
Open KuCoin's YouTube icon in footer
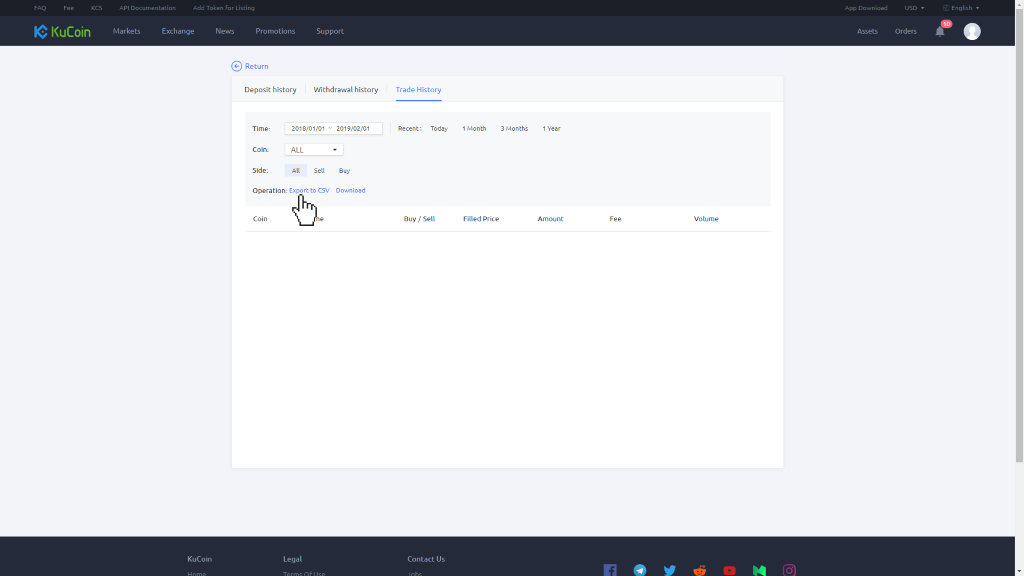point(730,570)
